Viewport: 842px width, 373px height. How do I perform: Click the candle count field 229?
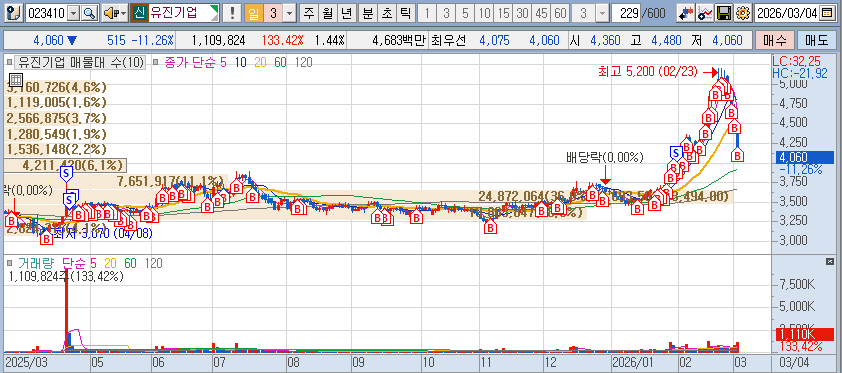point(625,13)
